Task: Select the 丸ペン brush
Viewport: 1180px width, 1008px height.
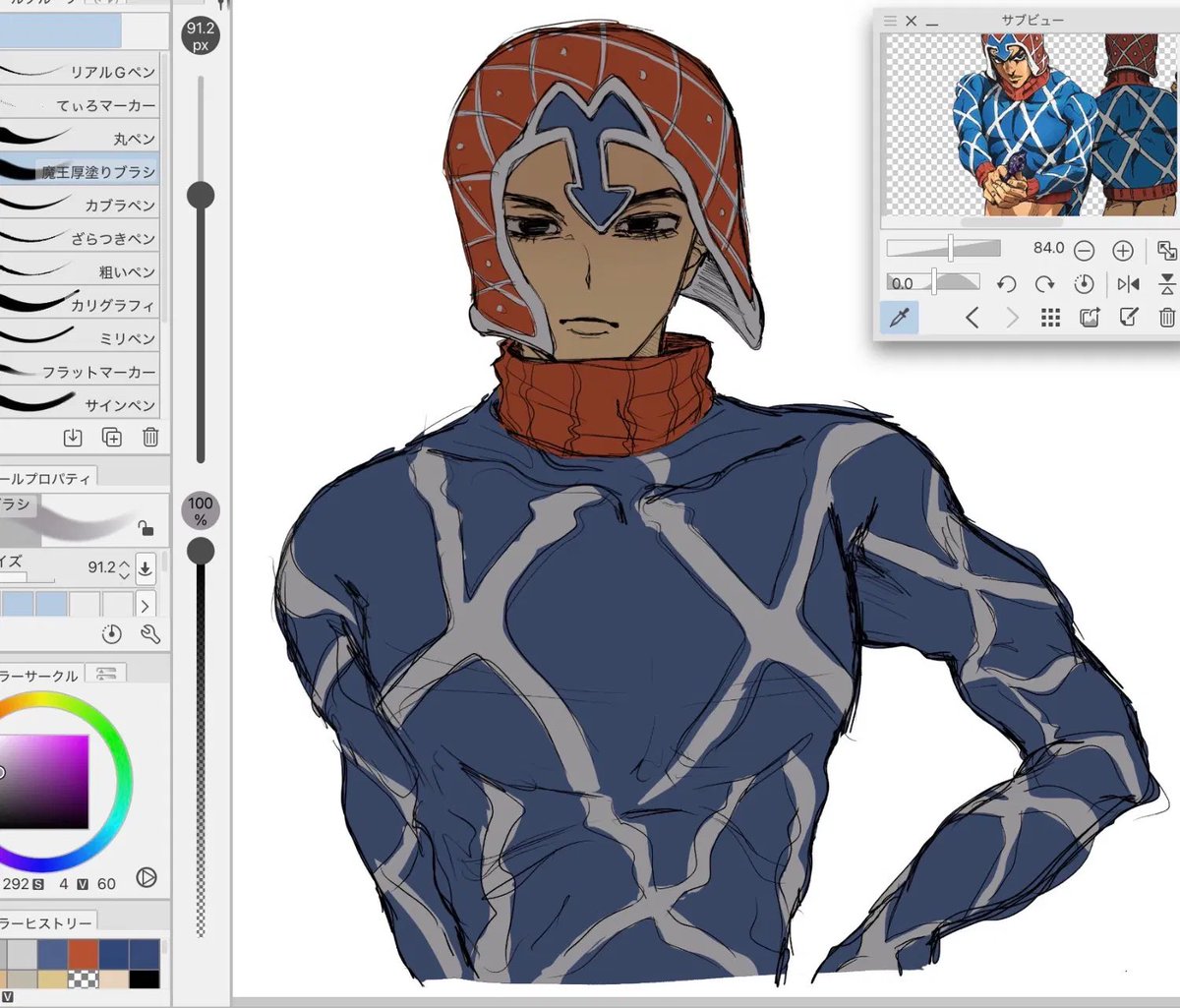Action: tap(79, 139)
